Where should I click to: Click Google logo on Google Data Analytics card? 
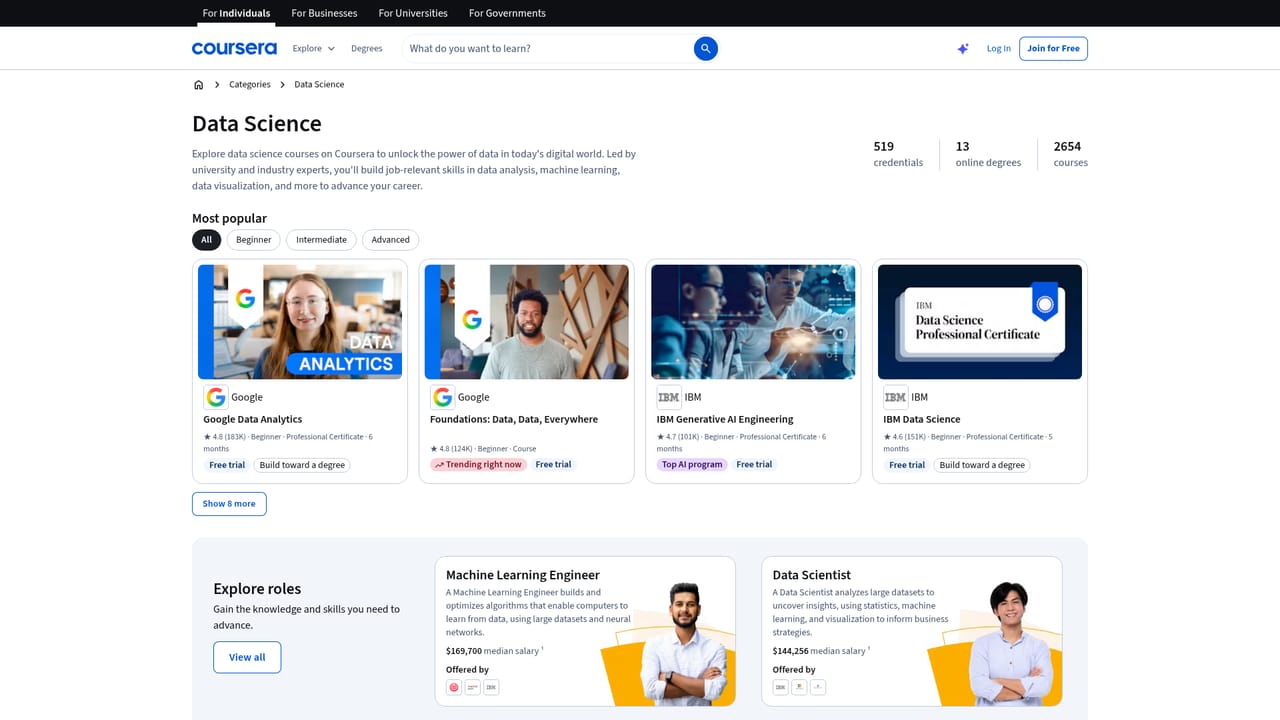point(216,397)
